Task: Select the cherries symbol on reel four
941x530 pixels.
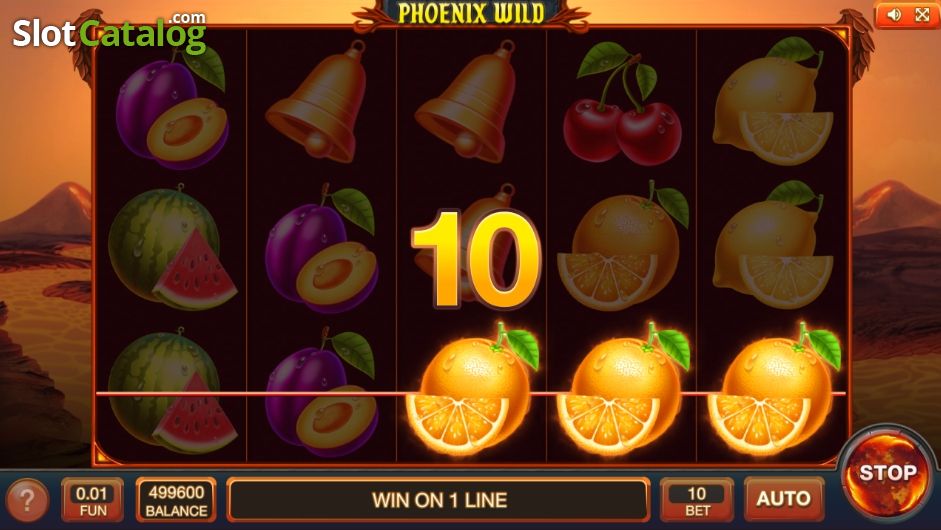Action: coord(622,103)
